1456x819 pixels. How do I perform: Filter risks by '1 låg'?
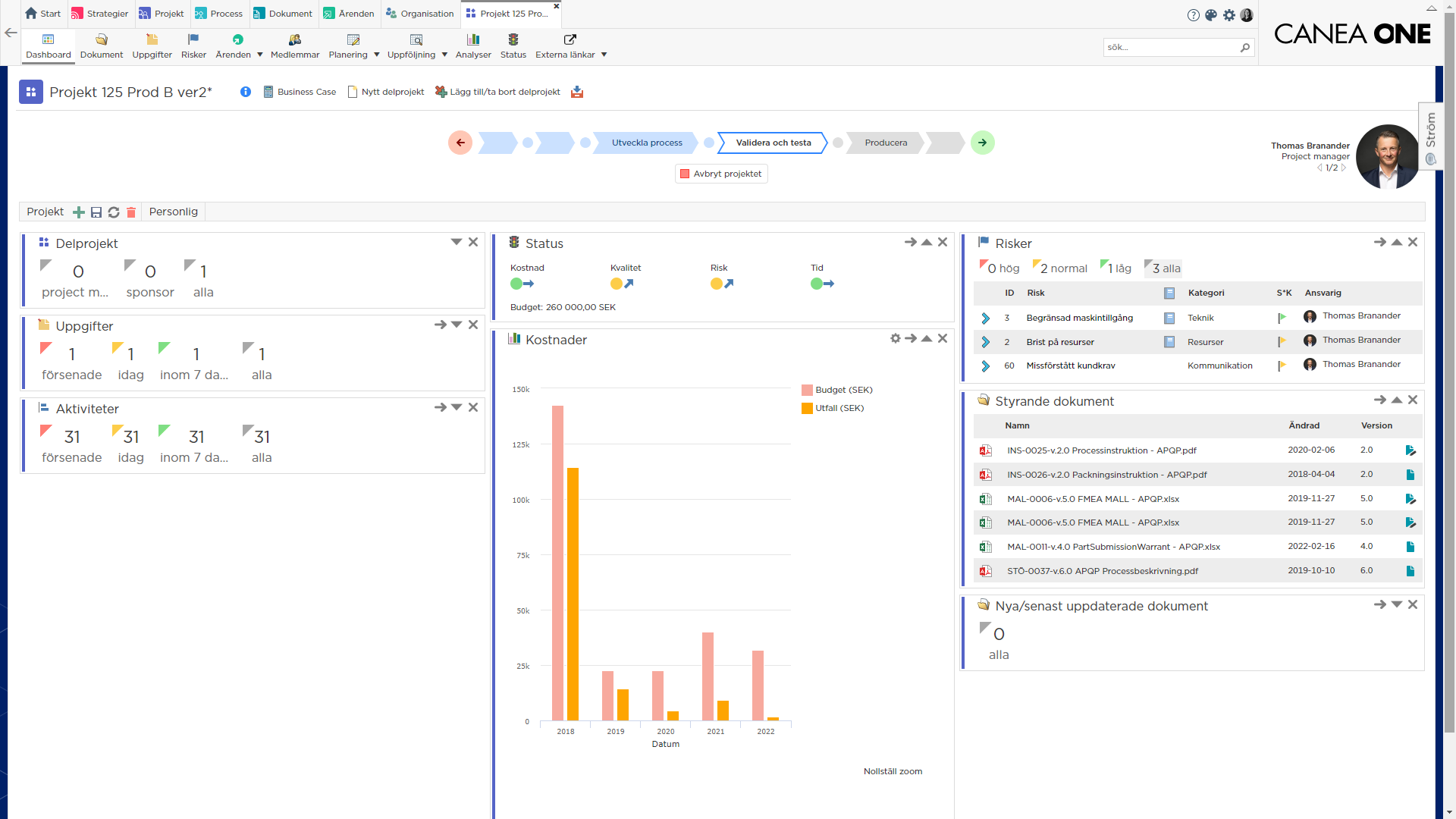[x=1116, y=268]
